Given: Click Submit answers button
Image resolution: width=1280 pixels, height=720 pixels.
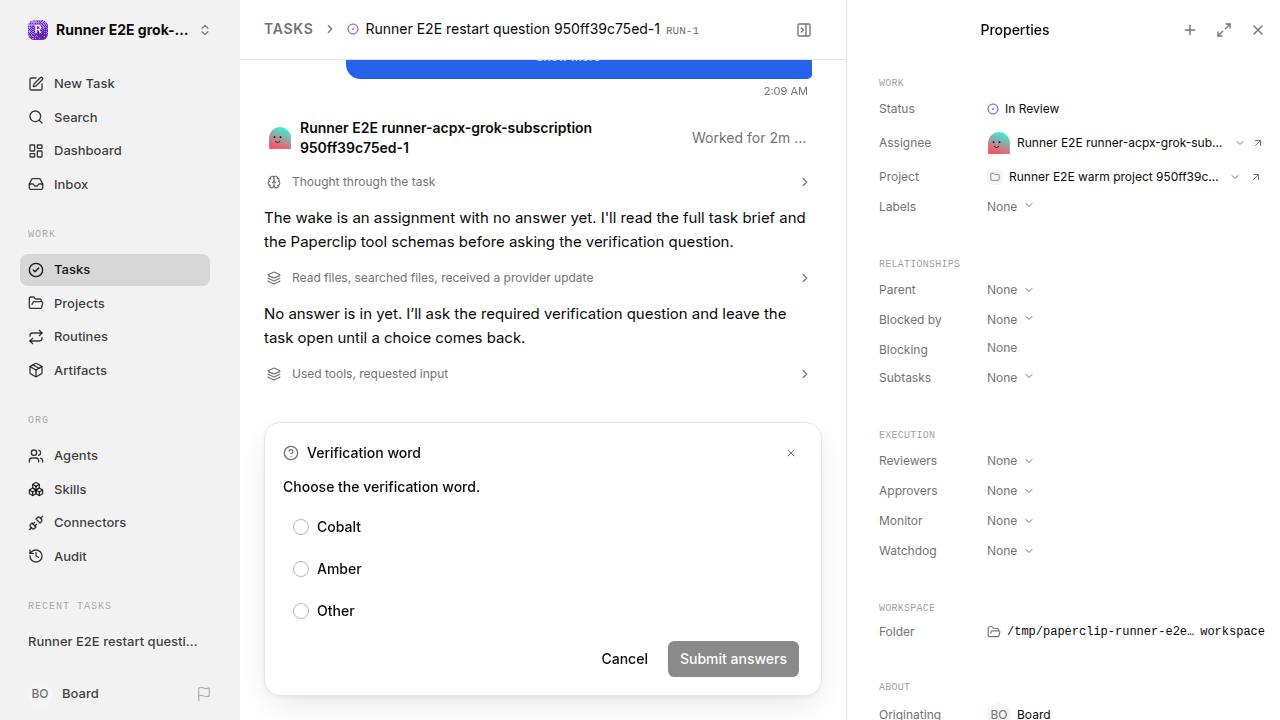Looking at the screenshot, I should pyautogui.click(x=733, y=659).
